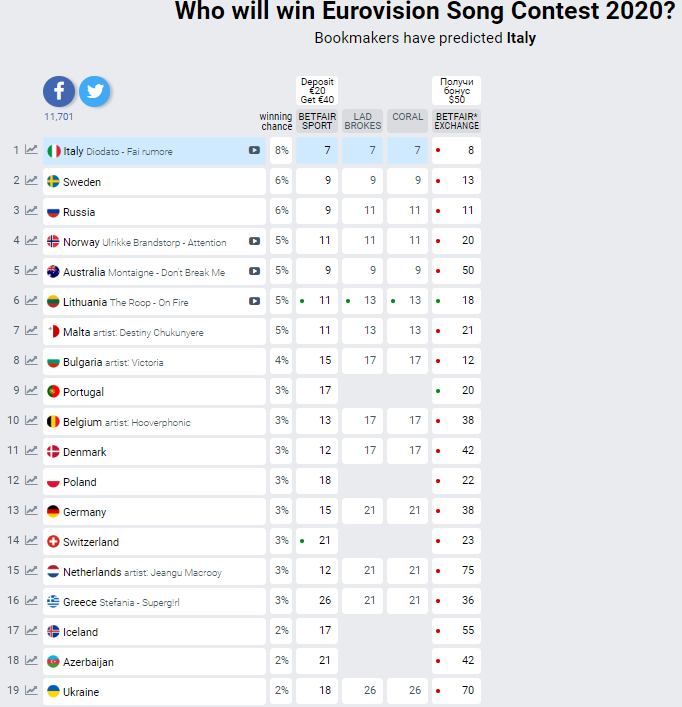The image size is (682, 707).
Task: Click Switzerland's Betfair Sport odds of 21
Action: point(317,540)
